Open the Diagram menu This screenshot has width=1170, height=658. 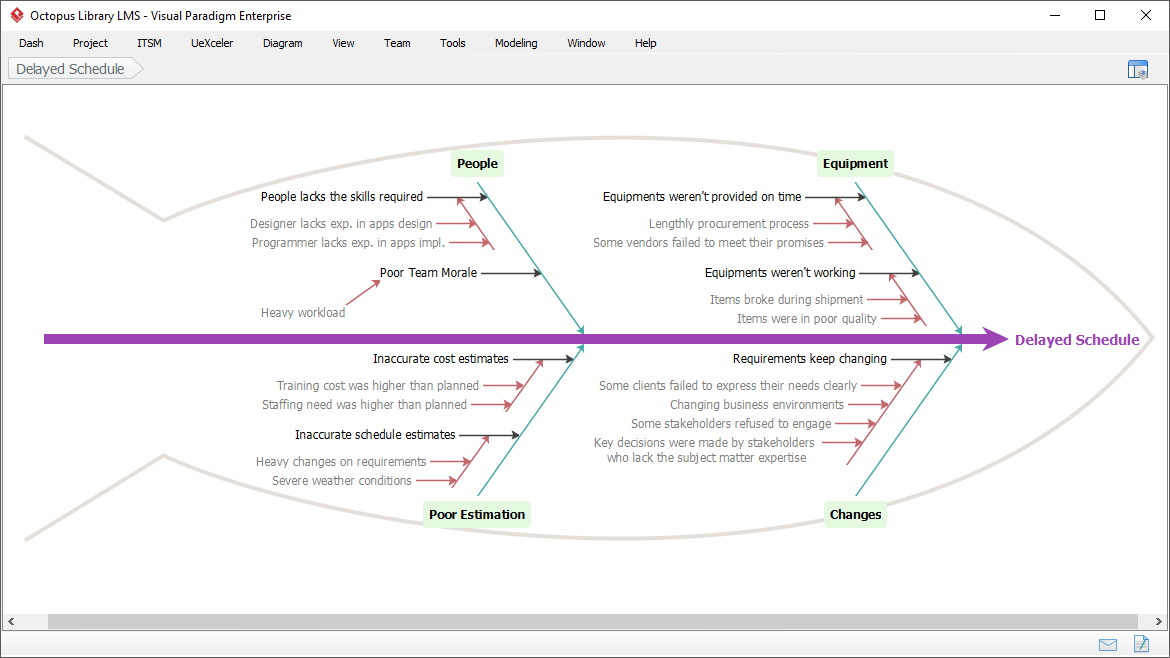pyautogui.click(x=282, y=43)
